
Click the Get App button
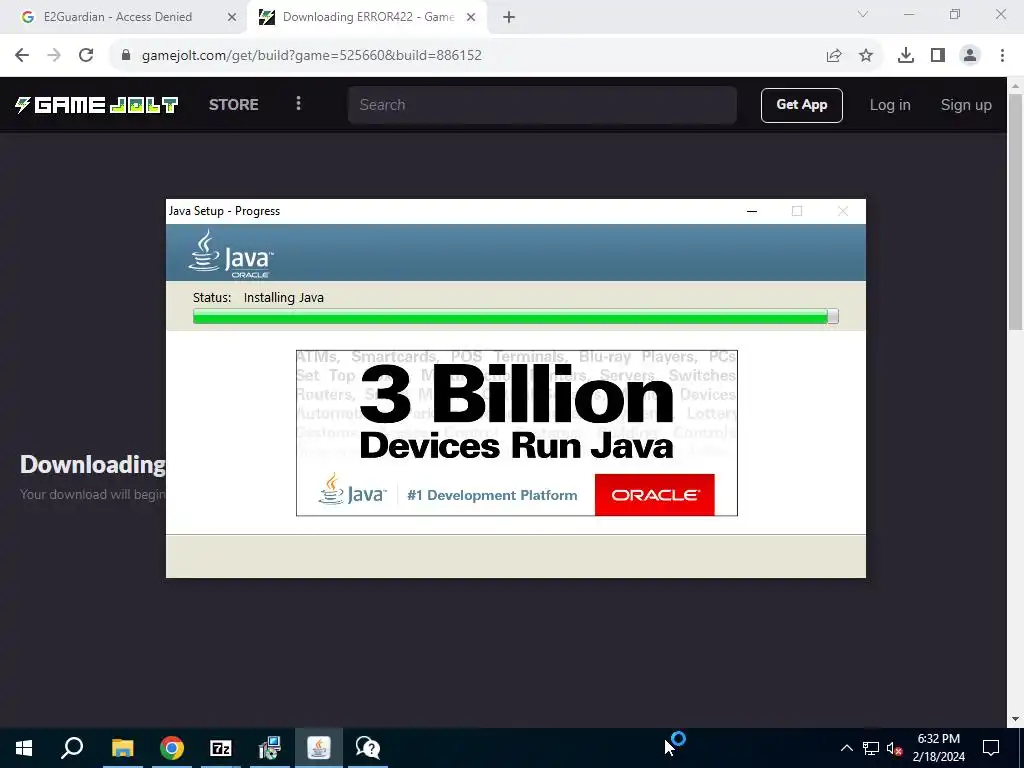[801, 105]
